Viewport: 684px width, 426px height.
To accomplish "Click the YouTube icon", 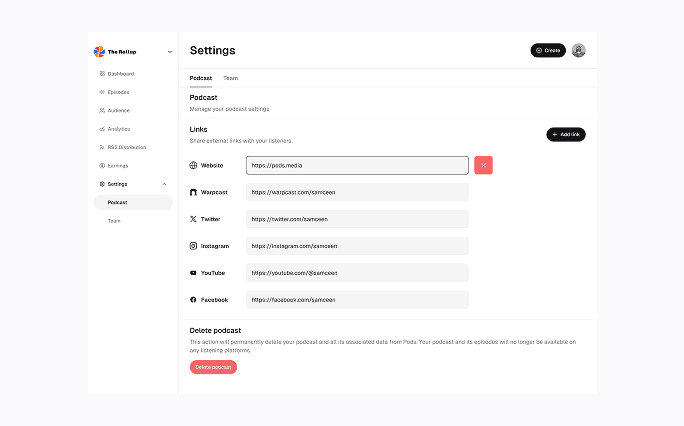I will [193, 273].
